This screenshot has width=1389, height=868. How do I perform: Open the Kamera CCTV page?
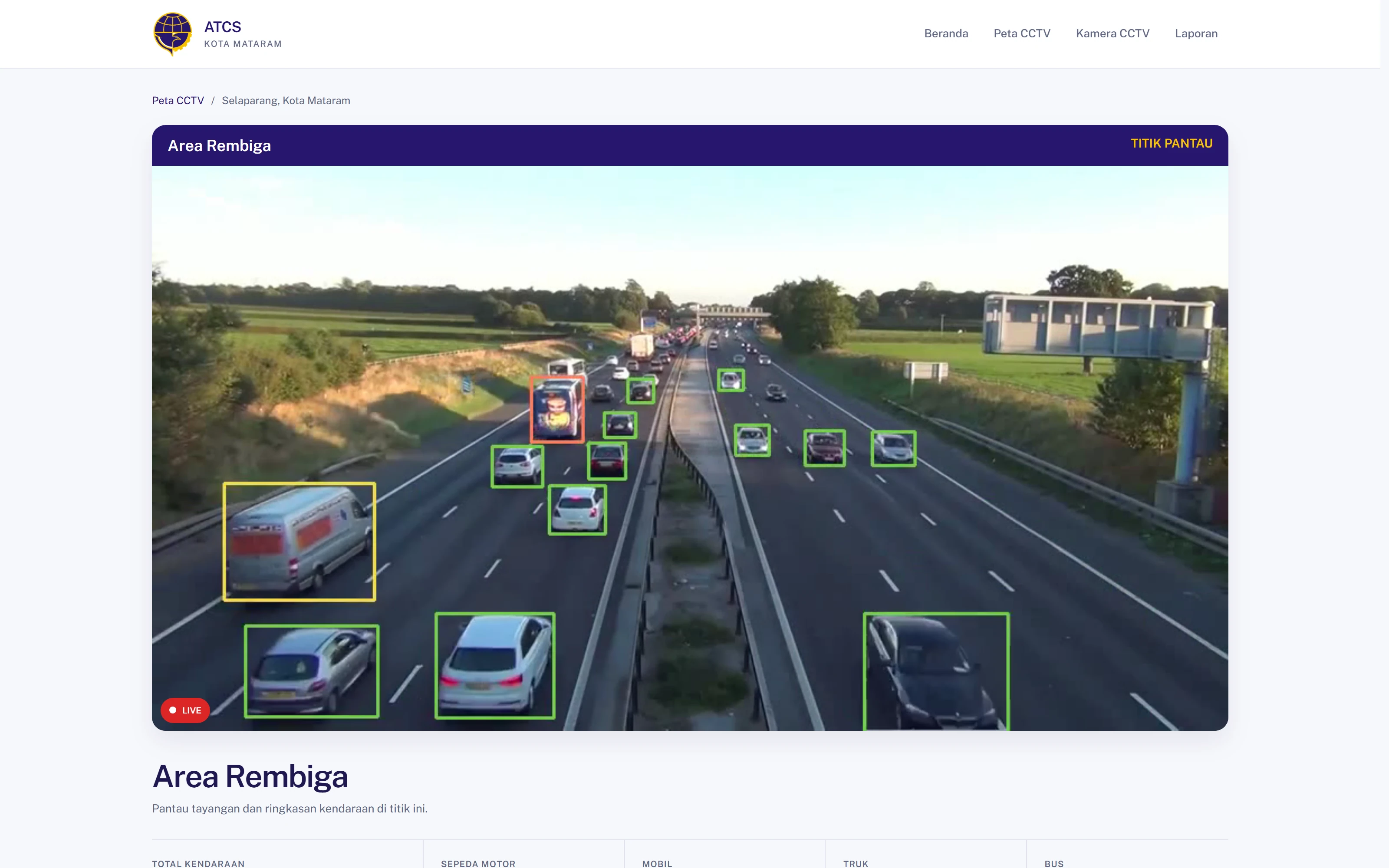1113,33
